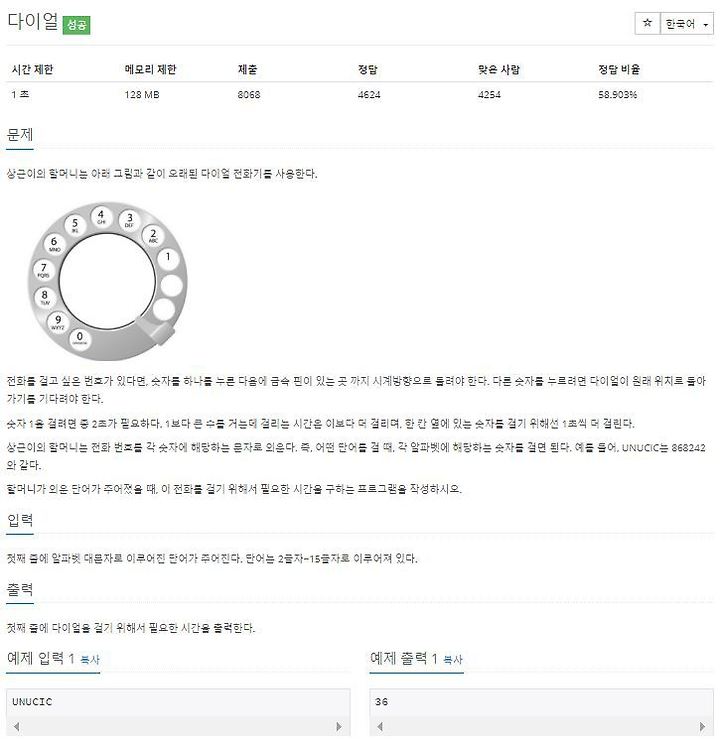Click the metal finger stop on the dial
Image resolution: width=720 pixels, height=741 pixels.
click(156, 329)
